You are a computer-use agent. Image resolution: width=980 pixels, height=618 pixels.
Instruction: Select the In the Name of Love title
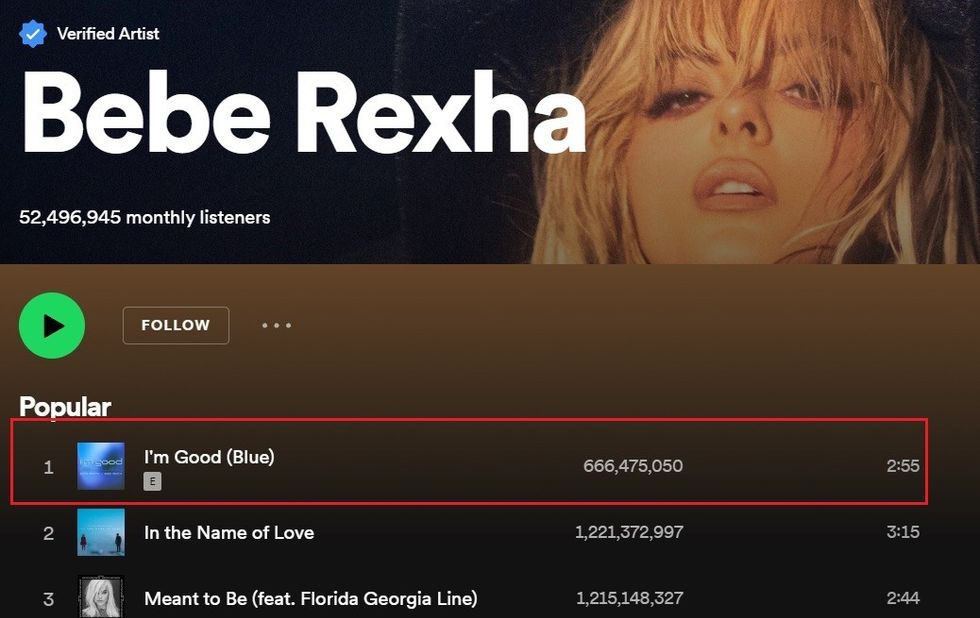[x=229, y=533]
